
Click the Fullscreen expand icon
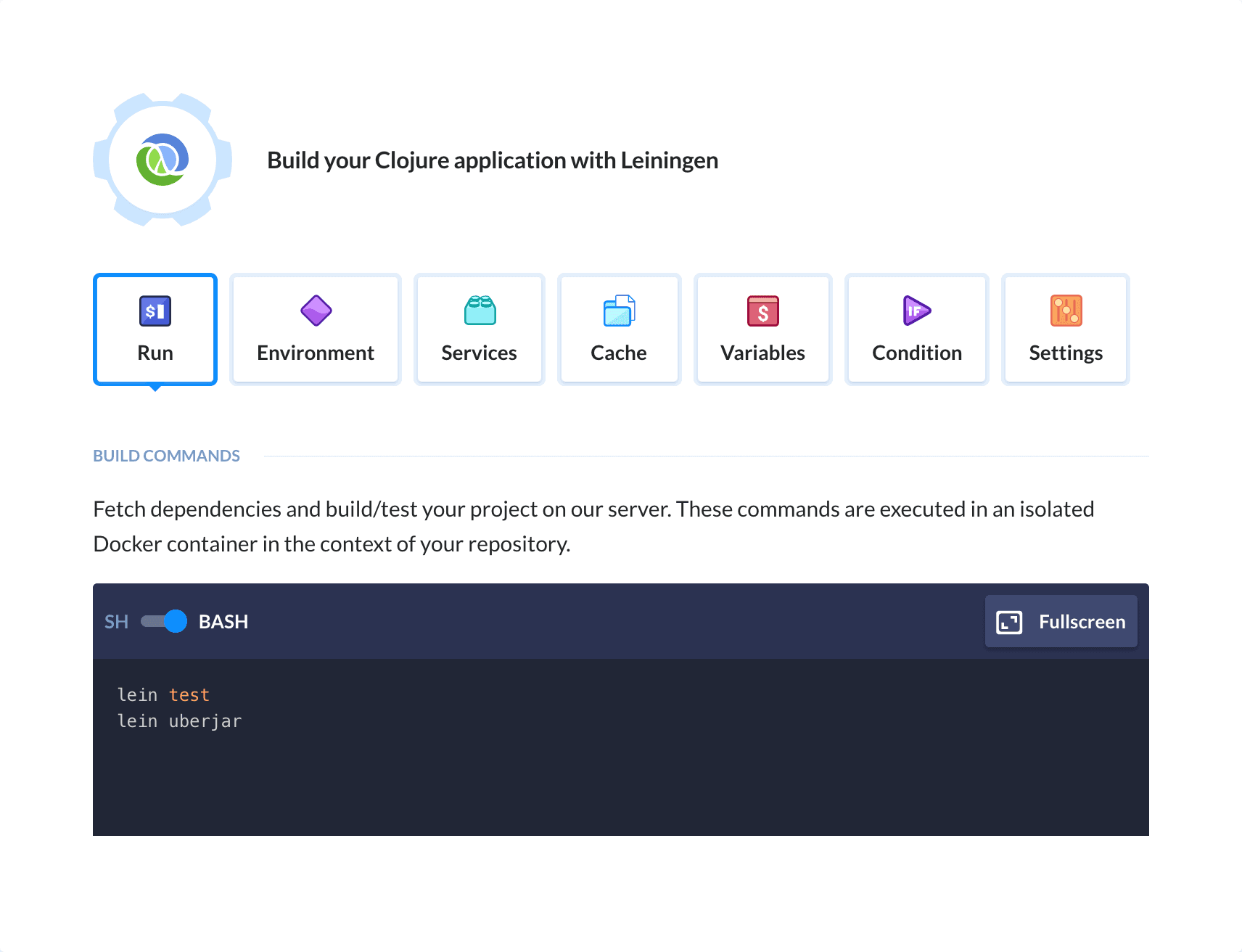click(1008, 621)
